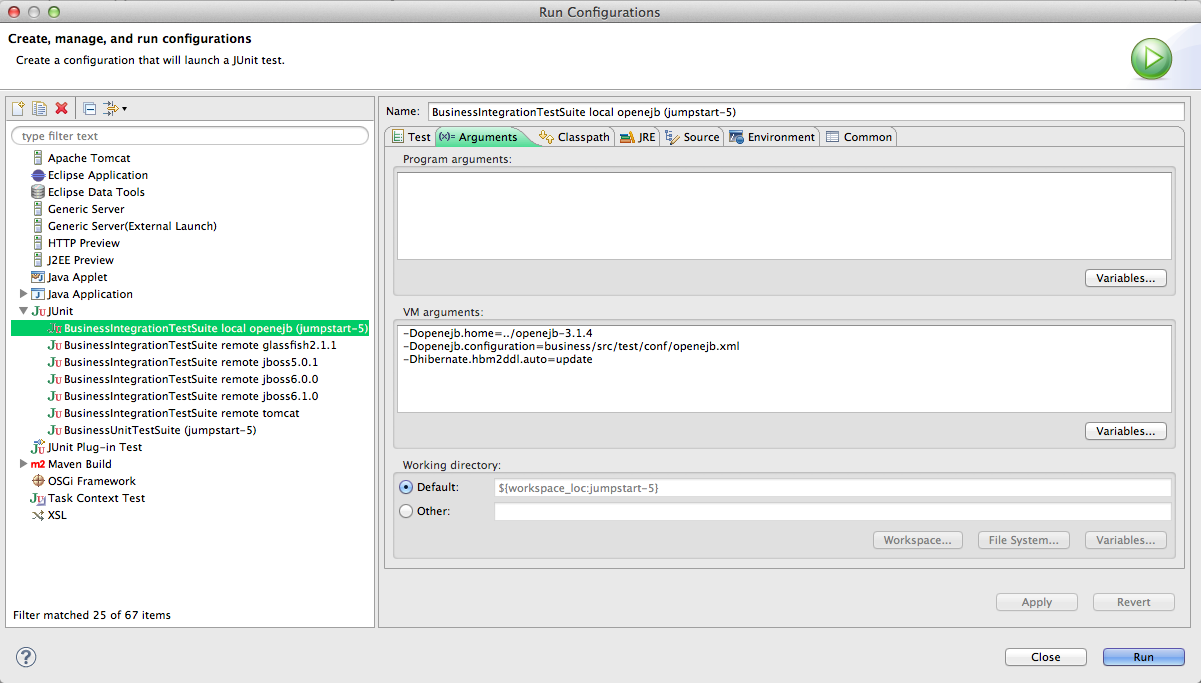This screenshot has height=683, width=1201.
Task: Select Eclipse Application configuration type
Action: tap(98, 175)
